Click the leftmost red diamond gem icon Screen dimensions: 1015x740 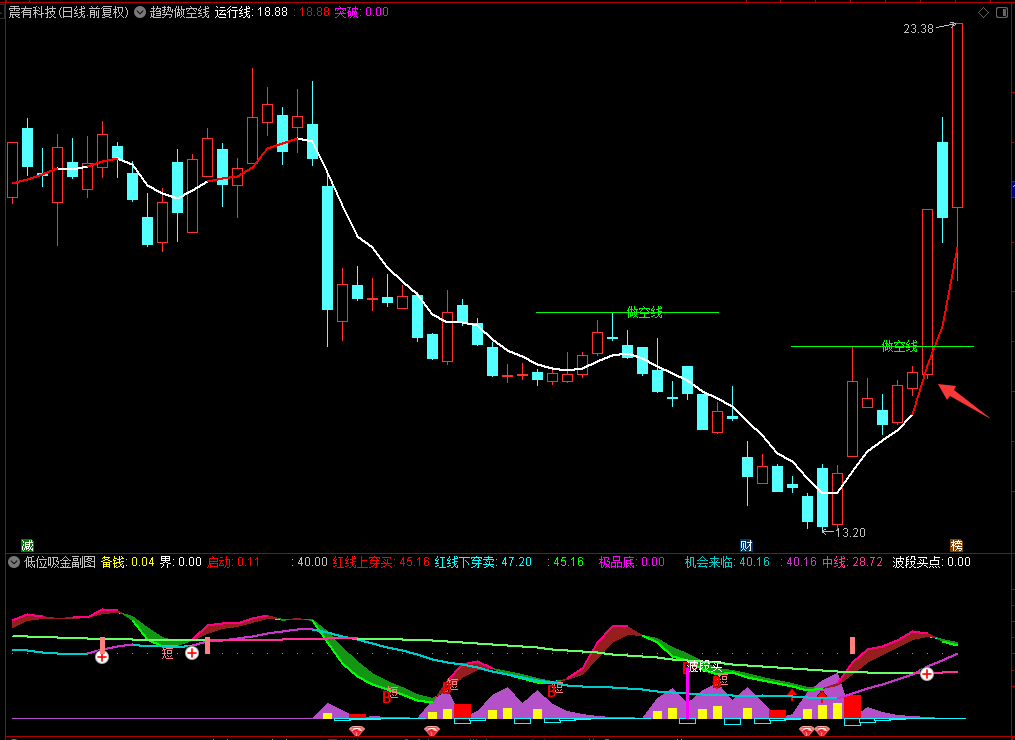point(357,732)
